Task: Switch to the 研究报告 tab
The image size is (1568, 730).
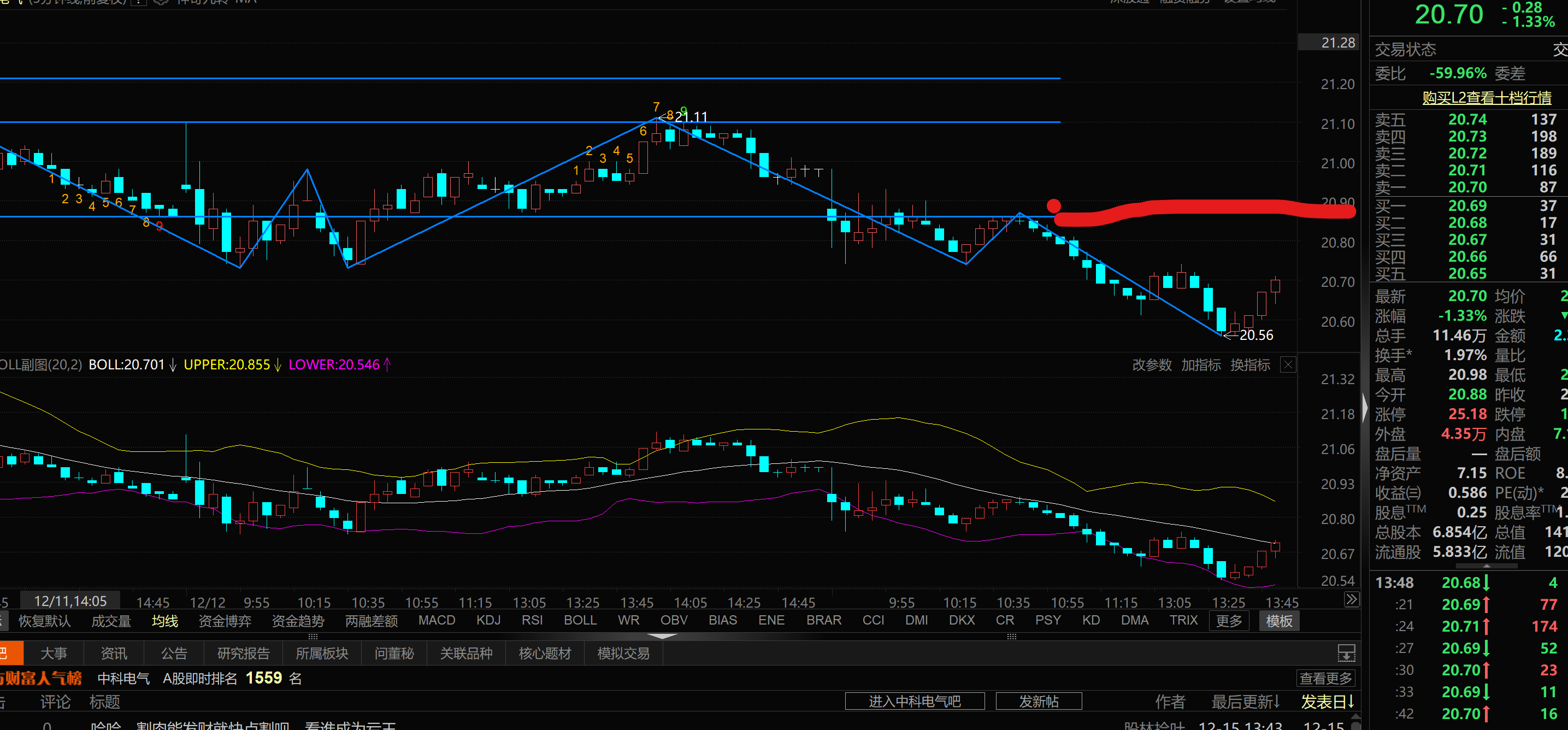Action: coord(243,654)
